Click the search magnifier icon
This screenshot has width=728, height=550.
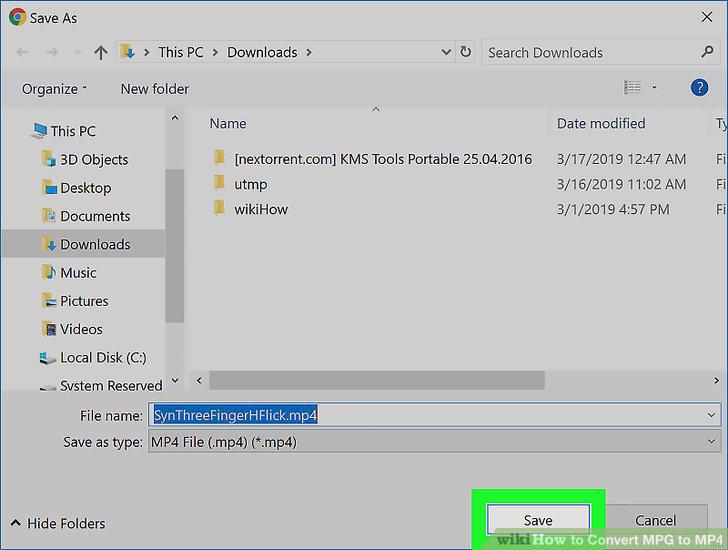[708, 52]
